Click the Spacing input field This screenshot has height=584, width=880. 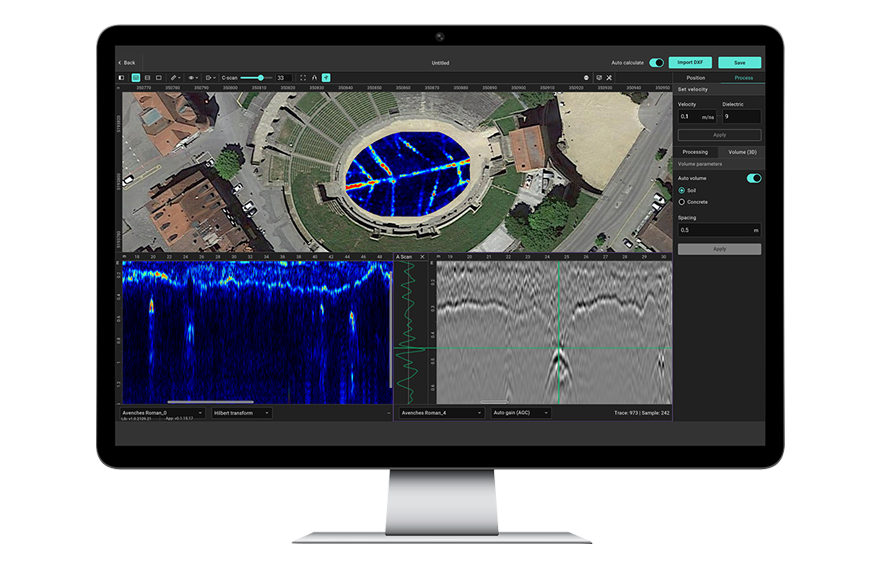tap(719, 230)
